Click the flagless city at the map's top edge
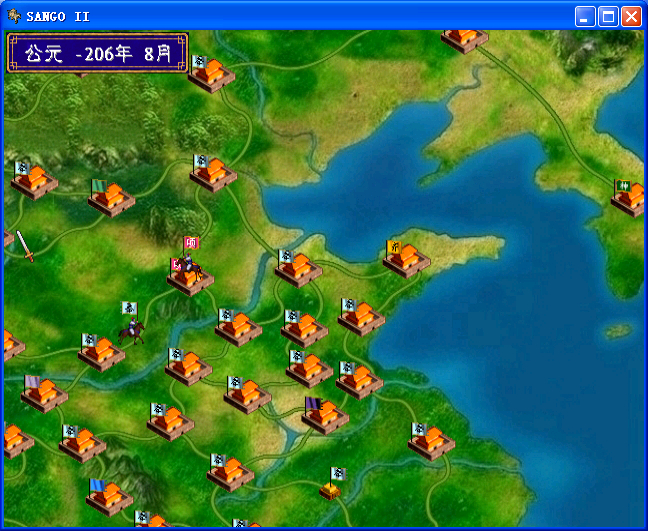This screenshot has width=648, height=531. (x=465, y=41)
